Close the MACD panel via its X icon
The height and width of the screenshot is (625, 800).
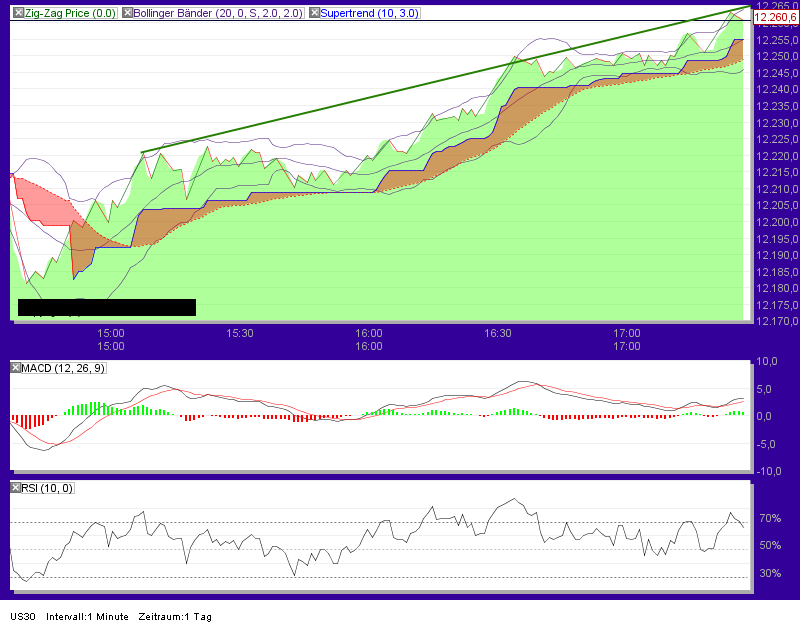(x=14, y=368)
